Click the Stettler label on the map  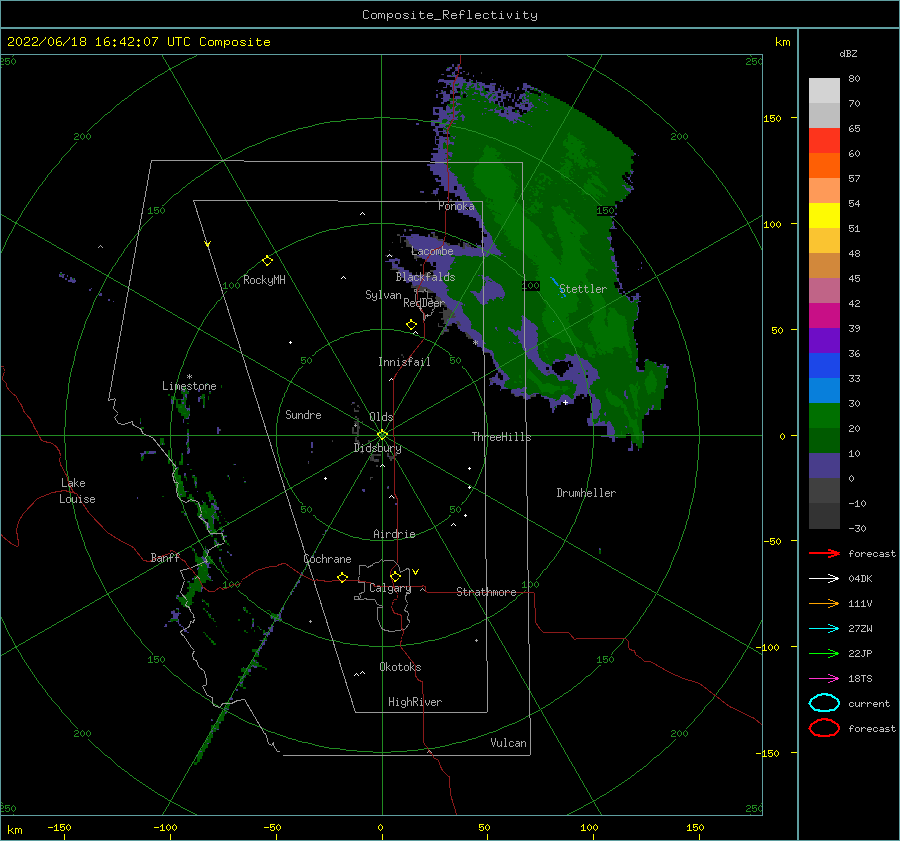tap(583, 289)
